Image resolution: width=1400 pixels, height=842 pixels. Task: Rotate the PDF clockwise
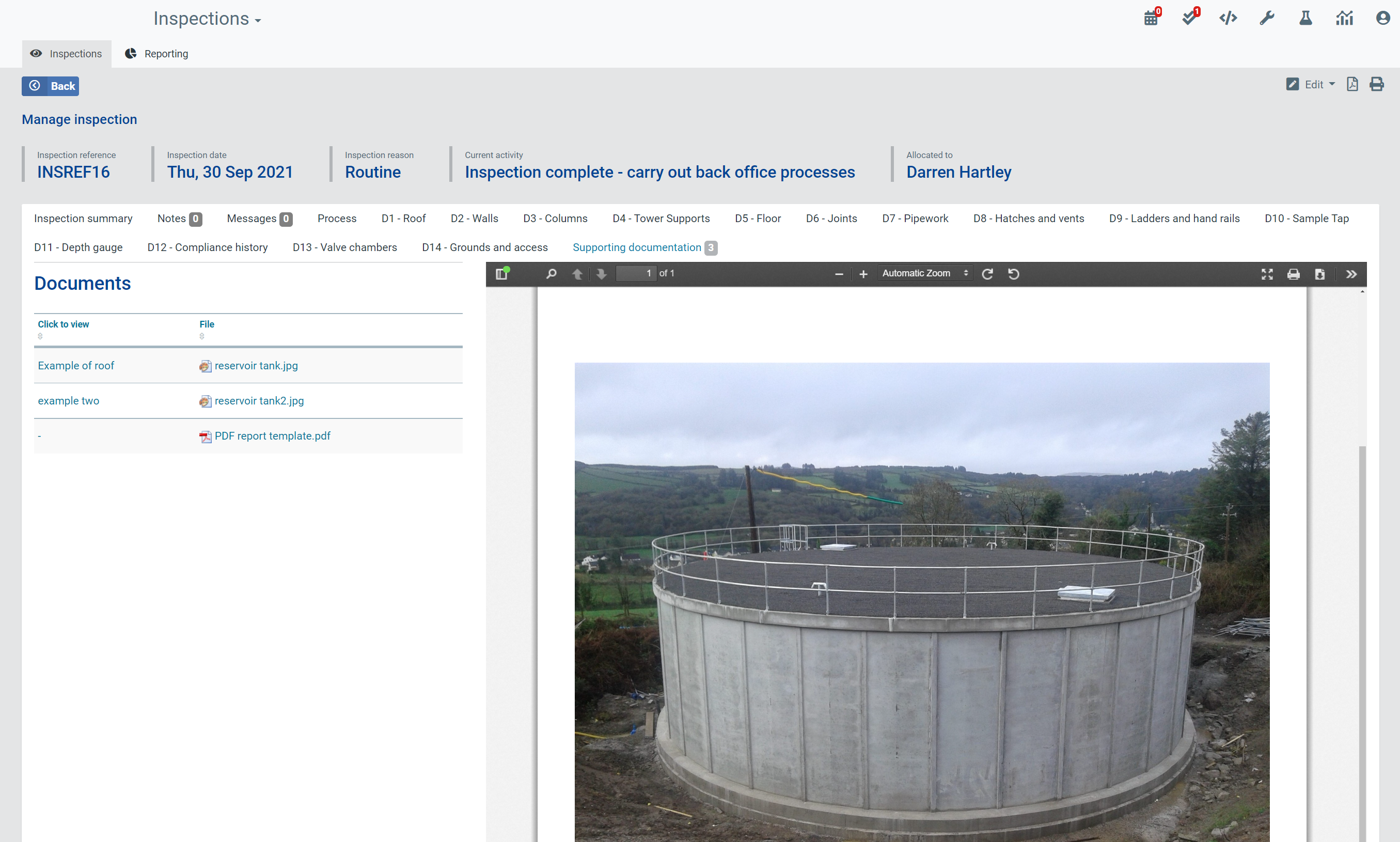coord(987,274)
